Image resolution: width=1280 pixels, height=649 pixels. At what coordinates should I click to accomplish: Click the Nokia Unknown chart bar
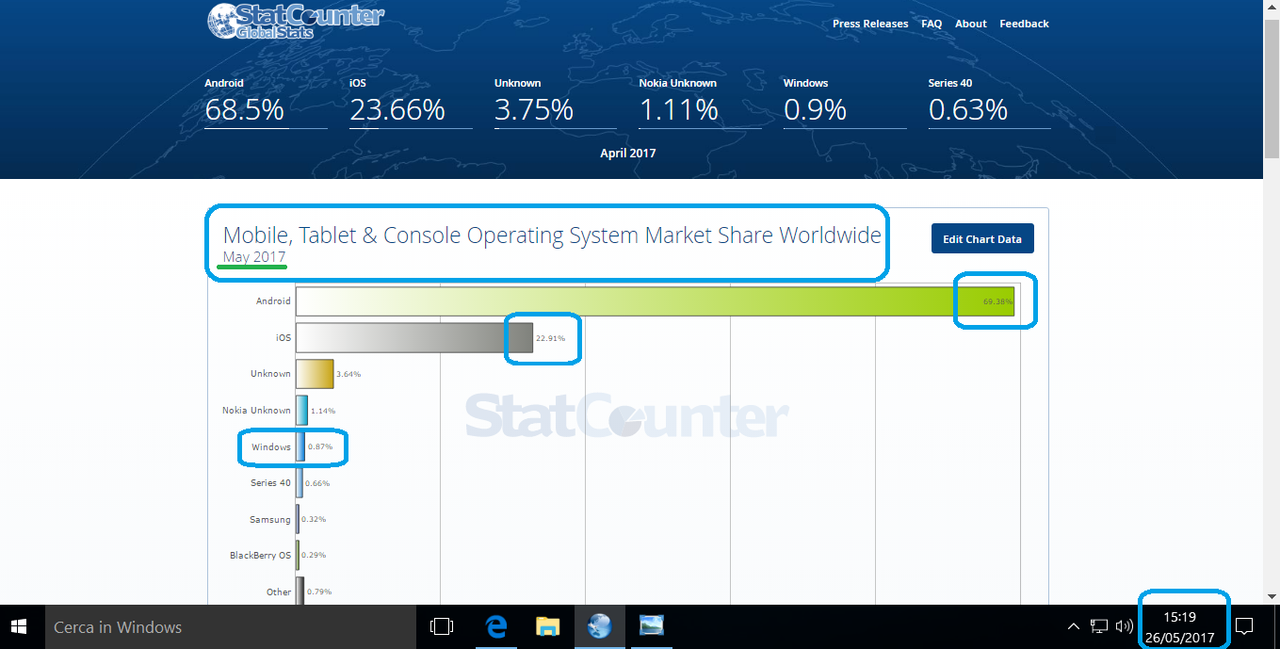tap(301, 410)
